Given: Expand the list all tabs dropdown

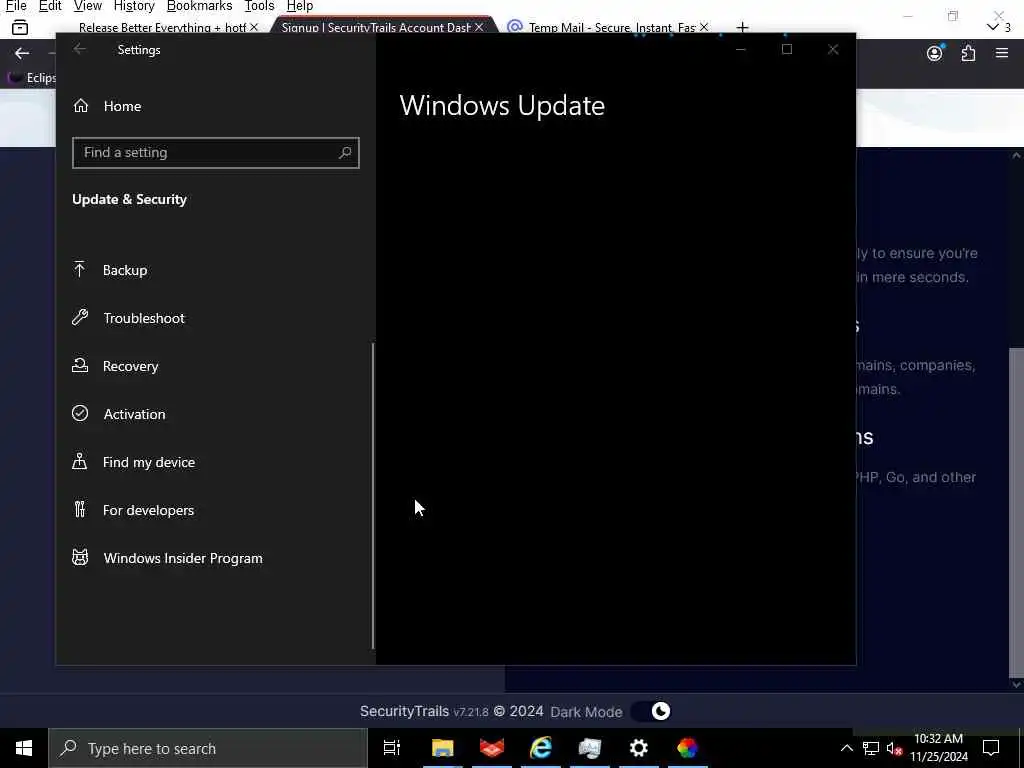Looking at the screenshot, I should [993, 27].
